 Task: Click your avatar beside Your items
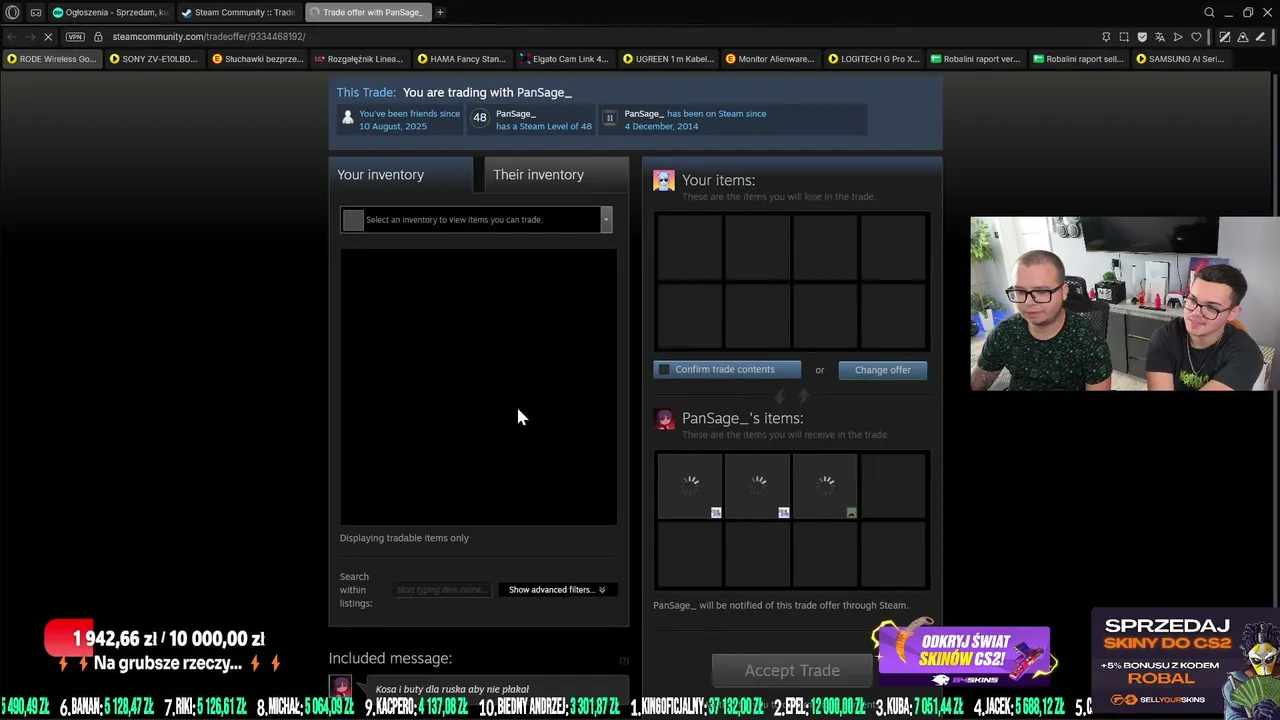(x=664, y=181)
